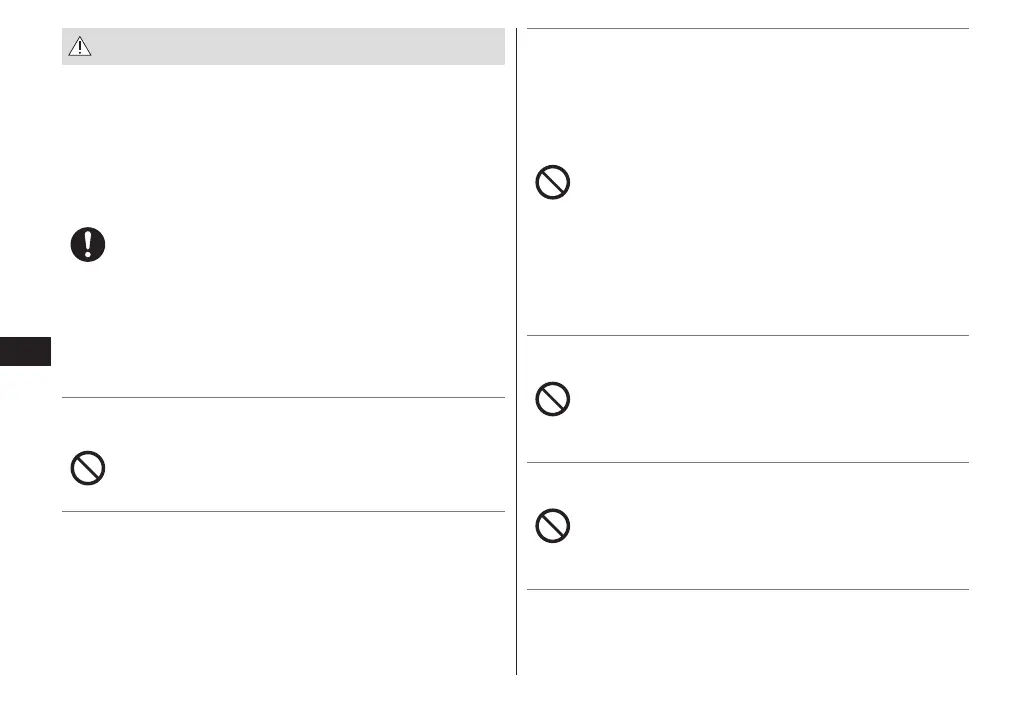The image size is (1032, 726).
Task: Click the horizontal line at the top of the right column
Action: (747, 29)
